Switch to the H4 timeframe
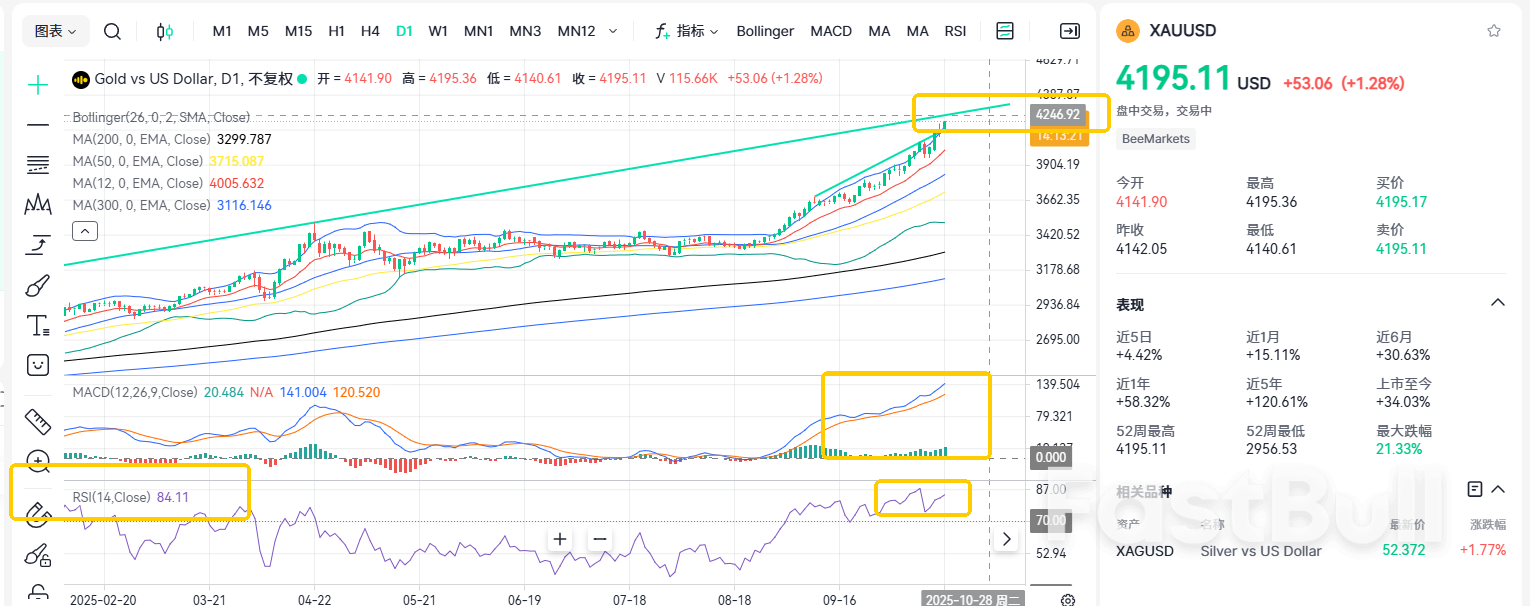 pyautogui.click(x=370, y=31)
